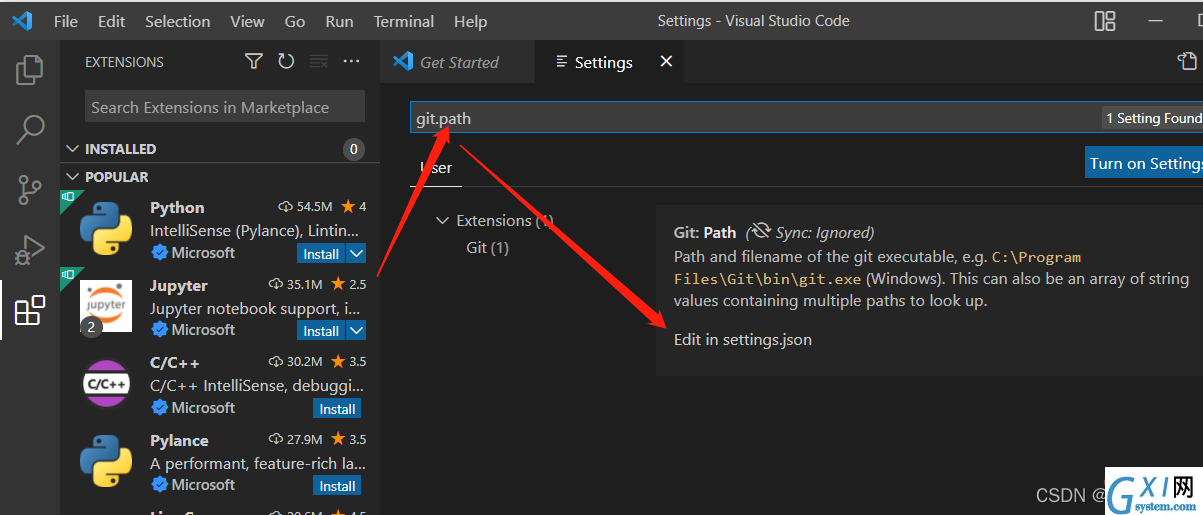The width and height of the screenshot is (1203, 515).
Task: Refresh the extensions list
Action: click(286, 62)
